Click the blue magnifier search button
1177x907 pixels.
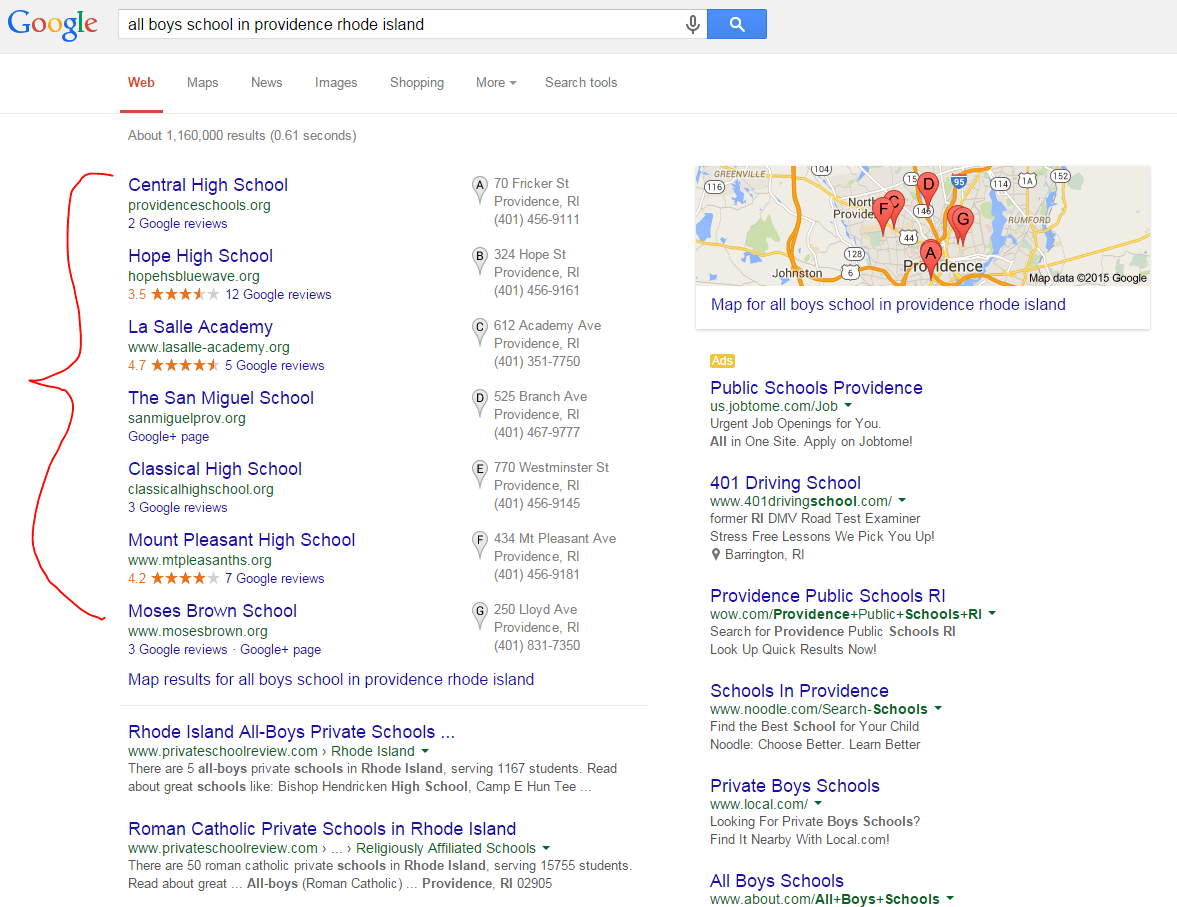tap(736, 24)
